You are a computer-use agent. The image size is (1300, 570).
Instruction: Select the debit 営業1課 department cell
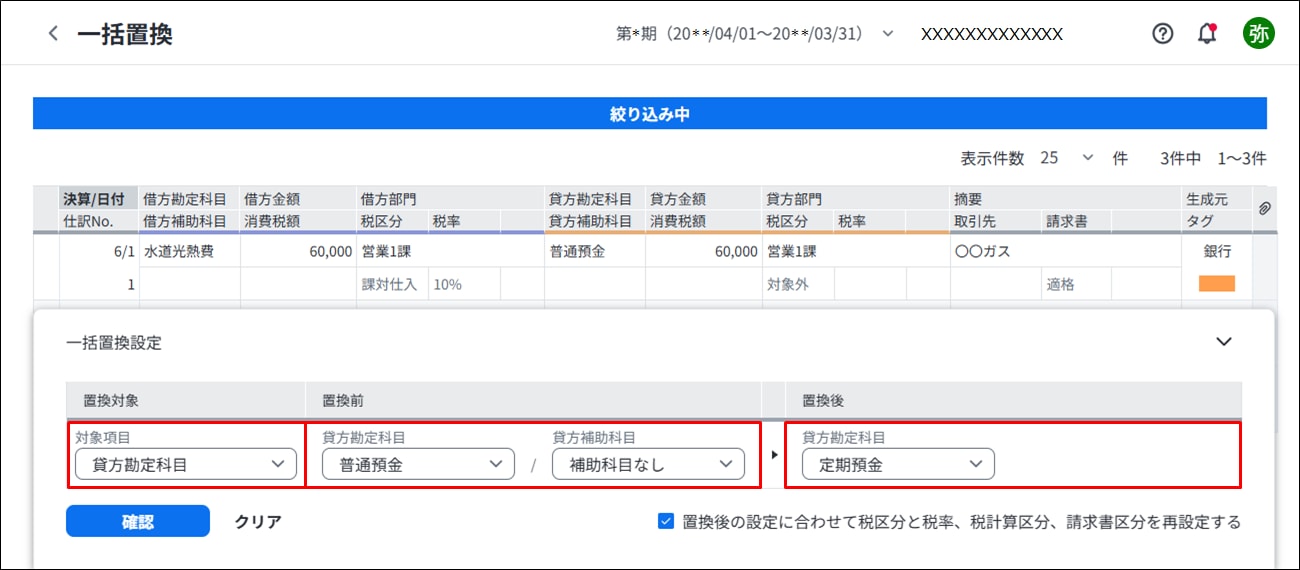[449, 251]
